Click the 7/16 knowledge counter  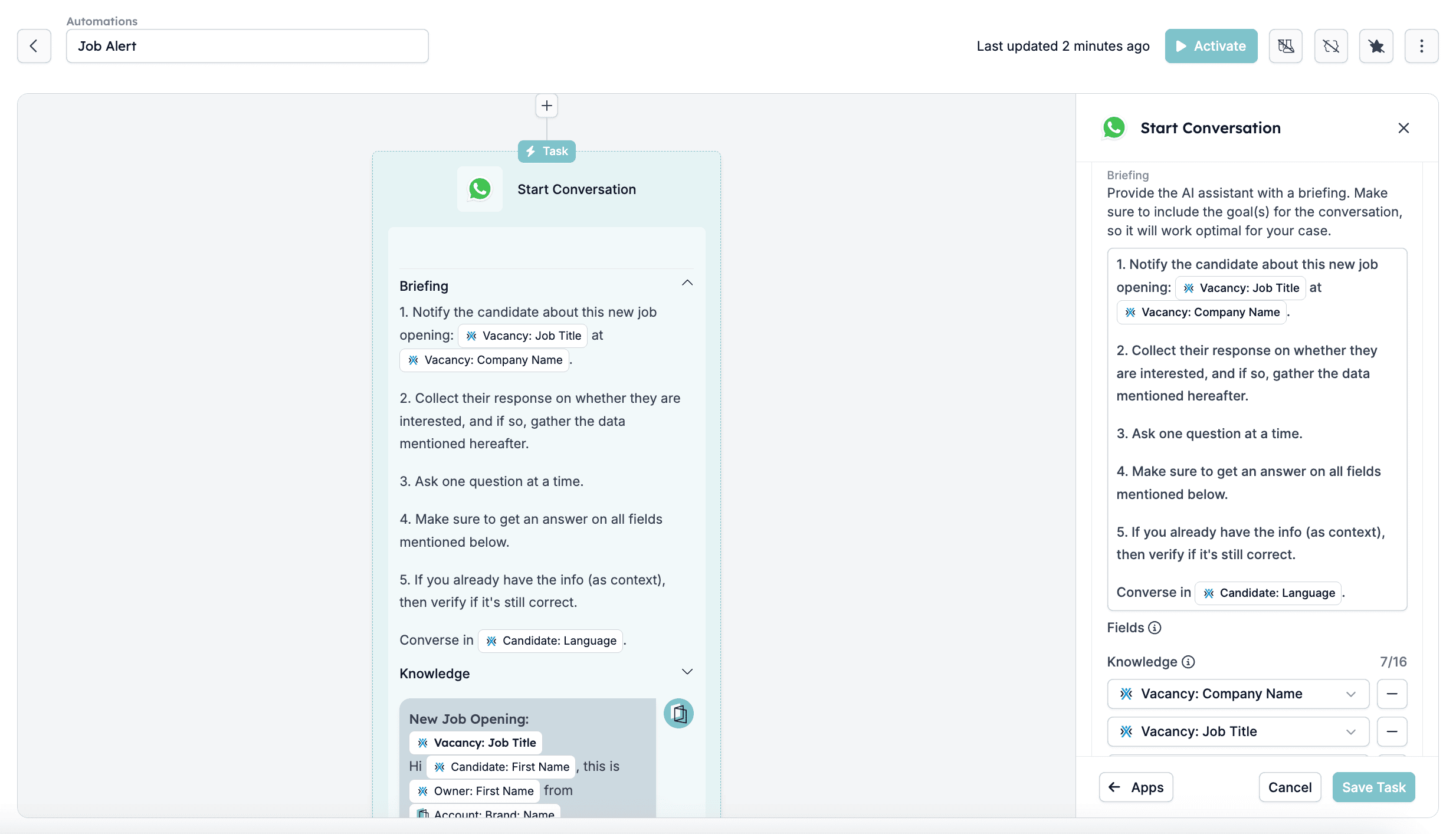click(x=1393, y=662)
